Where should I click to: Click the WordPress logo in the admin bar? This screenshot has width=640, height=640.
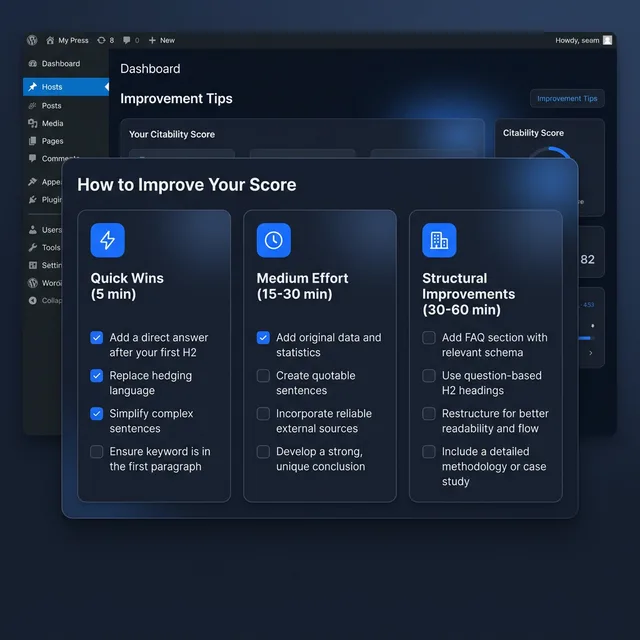click(33, 40)
